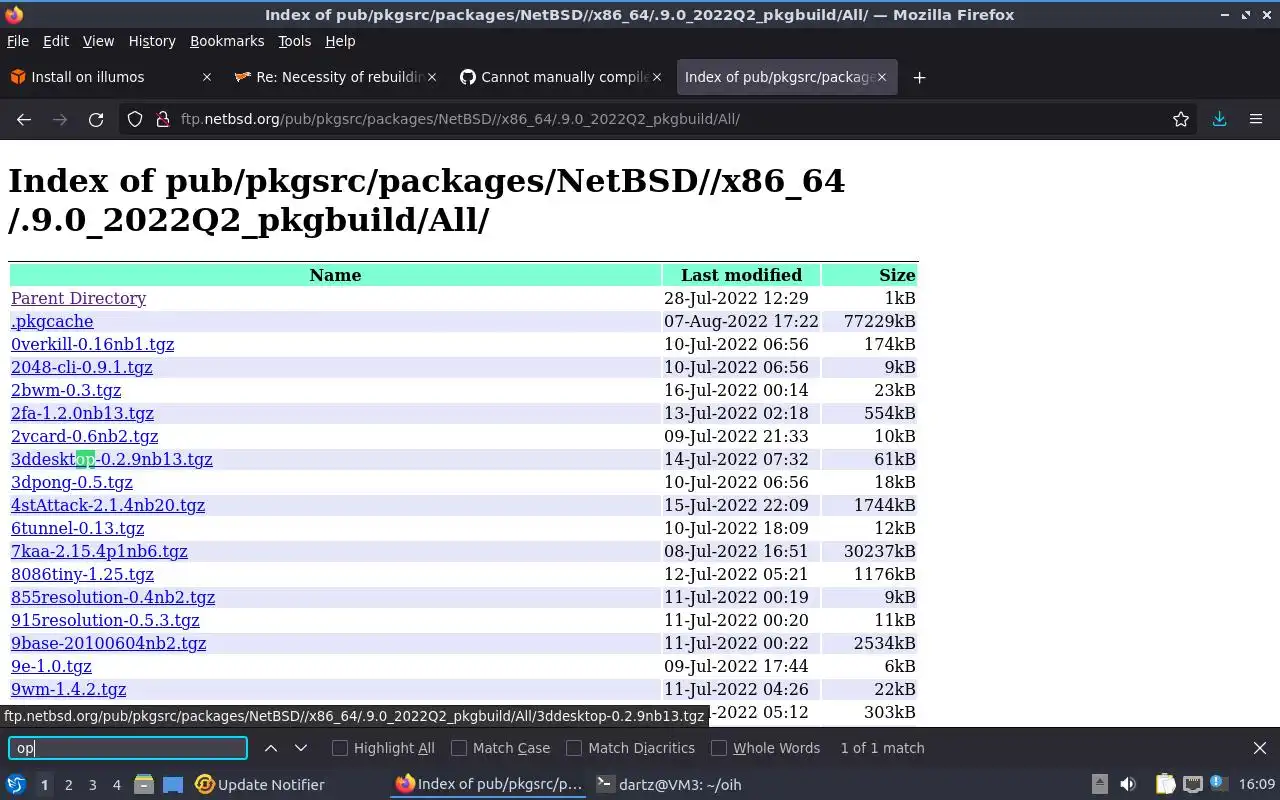
Task: Switch to virtual desktop 4
Action: [116, 785]
